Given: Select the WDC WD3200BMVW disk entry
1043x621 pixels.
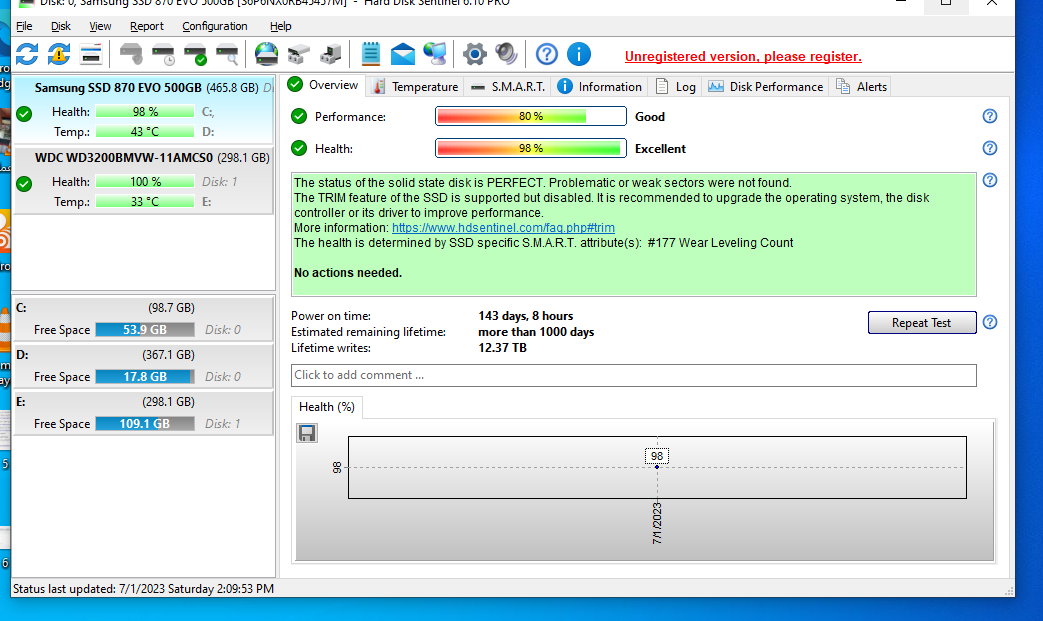Looking at the screenshot, I should (144, 181).
